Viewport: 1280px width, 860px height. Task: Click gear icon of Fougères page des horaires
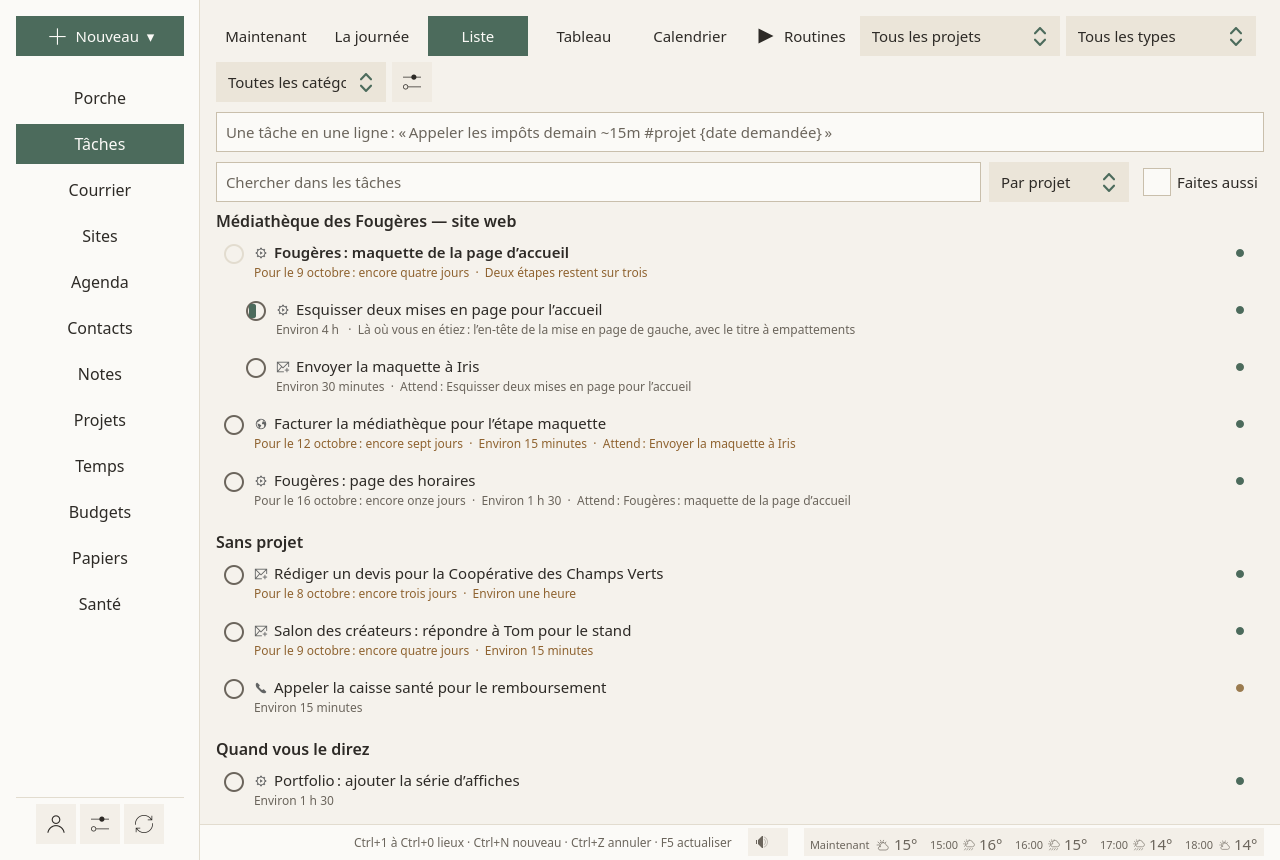click(x=261, y=481)
